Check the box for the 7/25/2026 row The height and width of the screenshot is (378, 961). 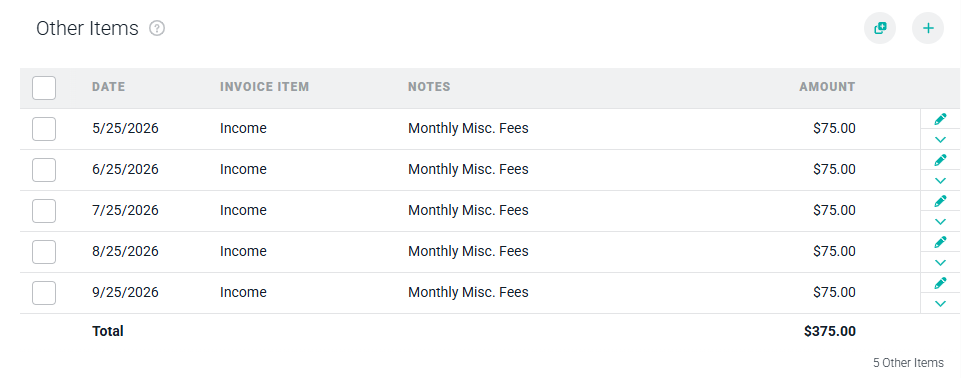(44, 211)
